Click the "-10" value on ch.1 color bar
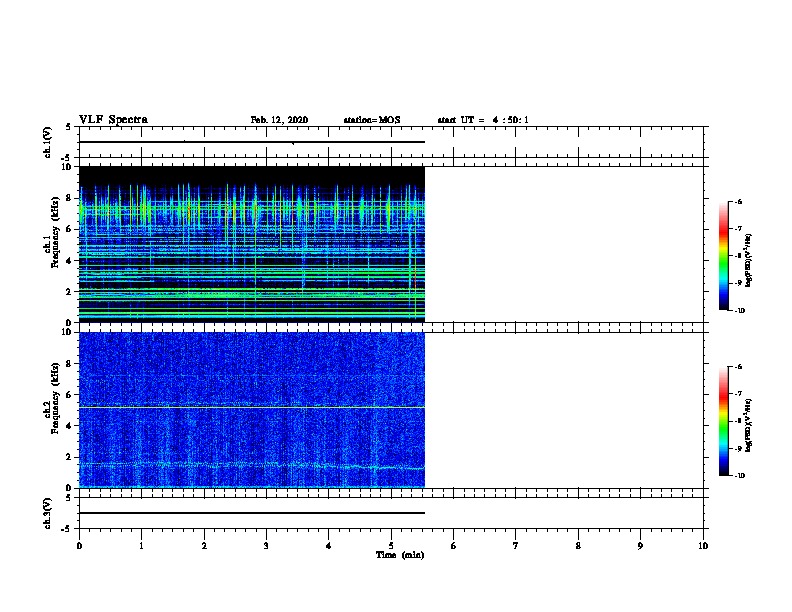The height and width of the screenshot is (612, 792). [739, 311]
